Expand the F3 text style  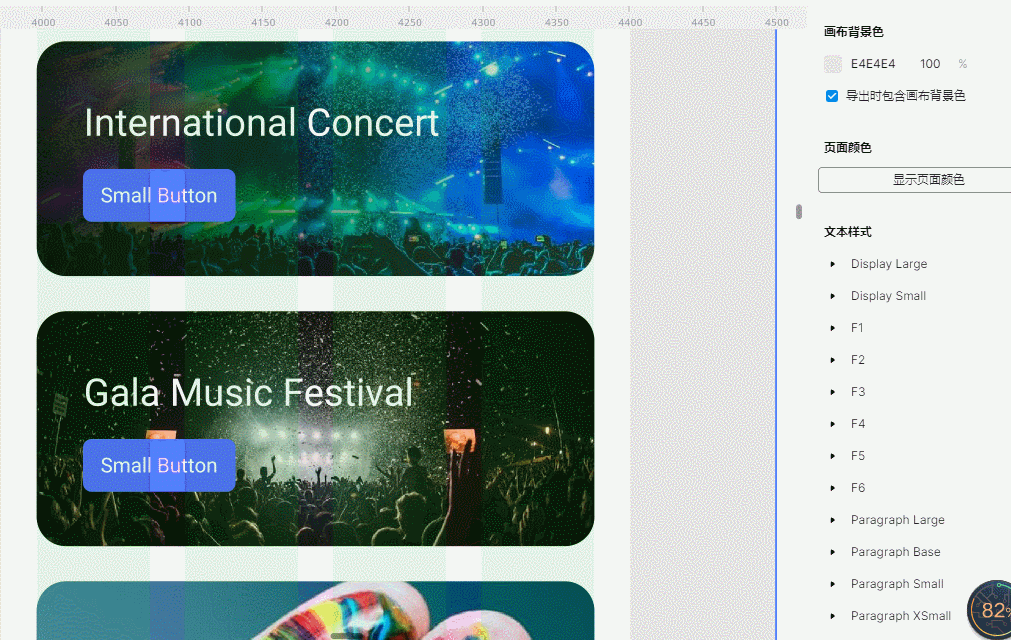tap(833, 392)
